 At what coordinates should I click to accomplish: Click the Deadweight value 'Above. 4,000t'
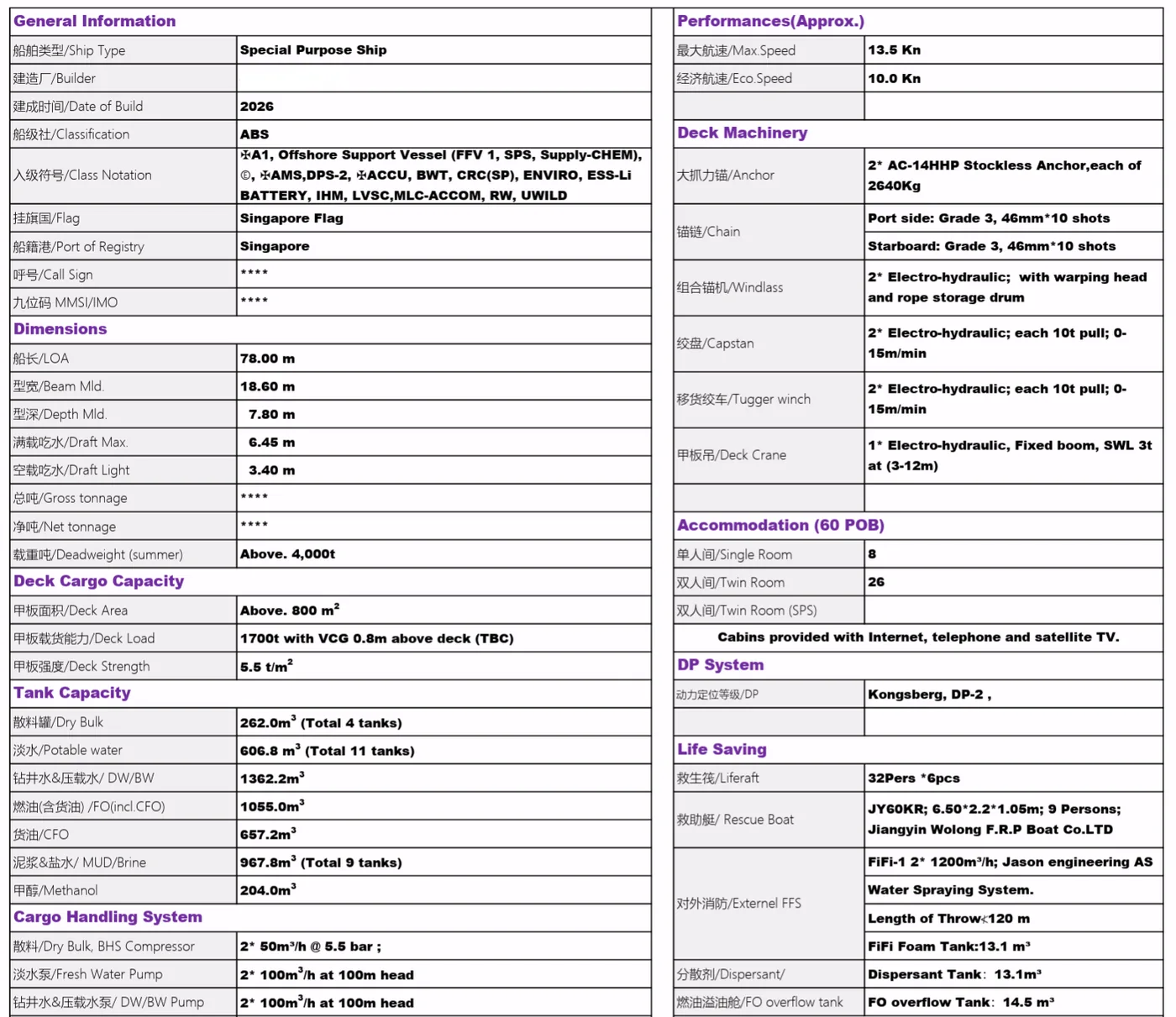287,554
